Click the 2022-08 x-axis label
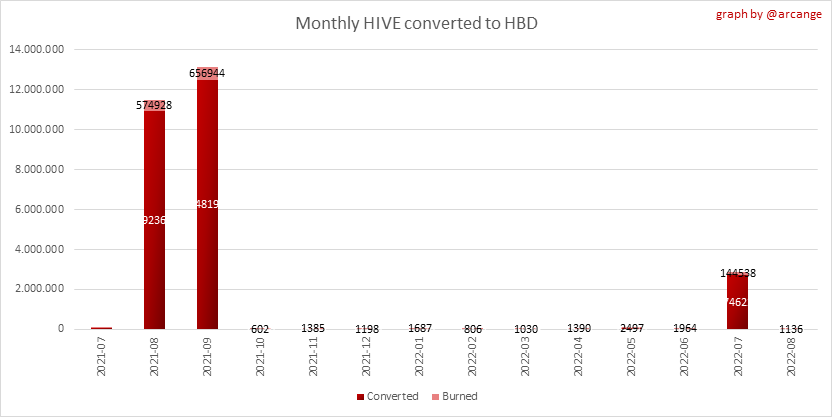The width and height of the screenshot is (832, 417). 792,356
